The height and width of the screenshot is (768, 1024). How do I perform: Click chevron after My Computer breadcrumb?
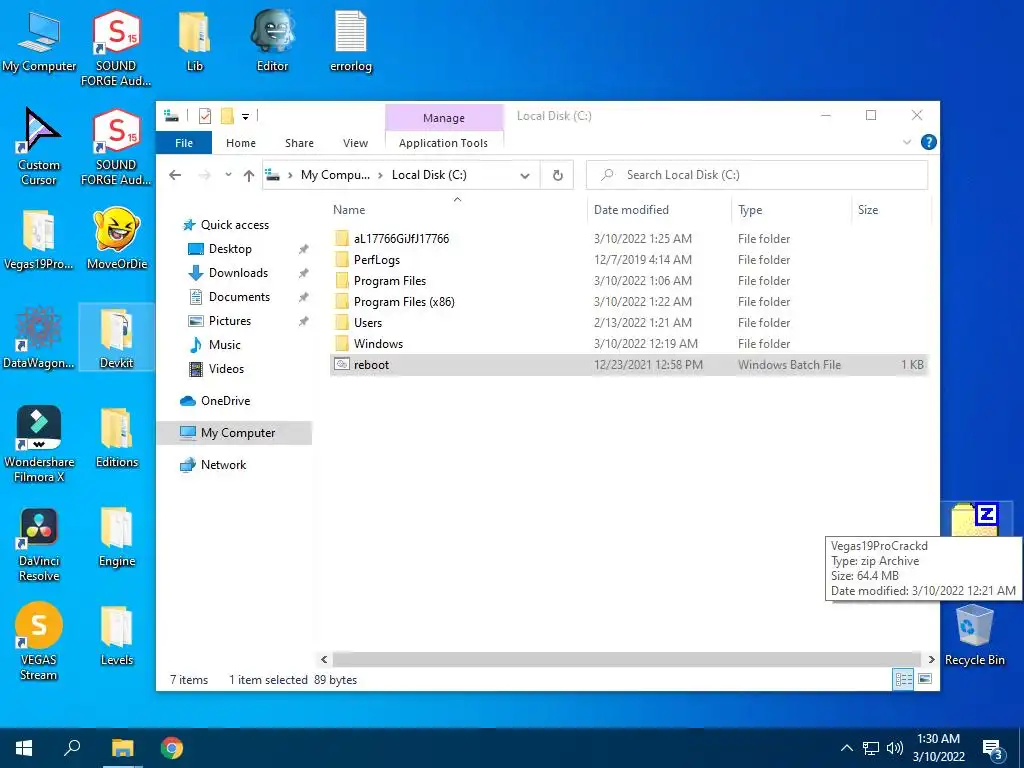380,175
